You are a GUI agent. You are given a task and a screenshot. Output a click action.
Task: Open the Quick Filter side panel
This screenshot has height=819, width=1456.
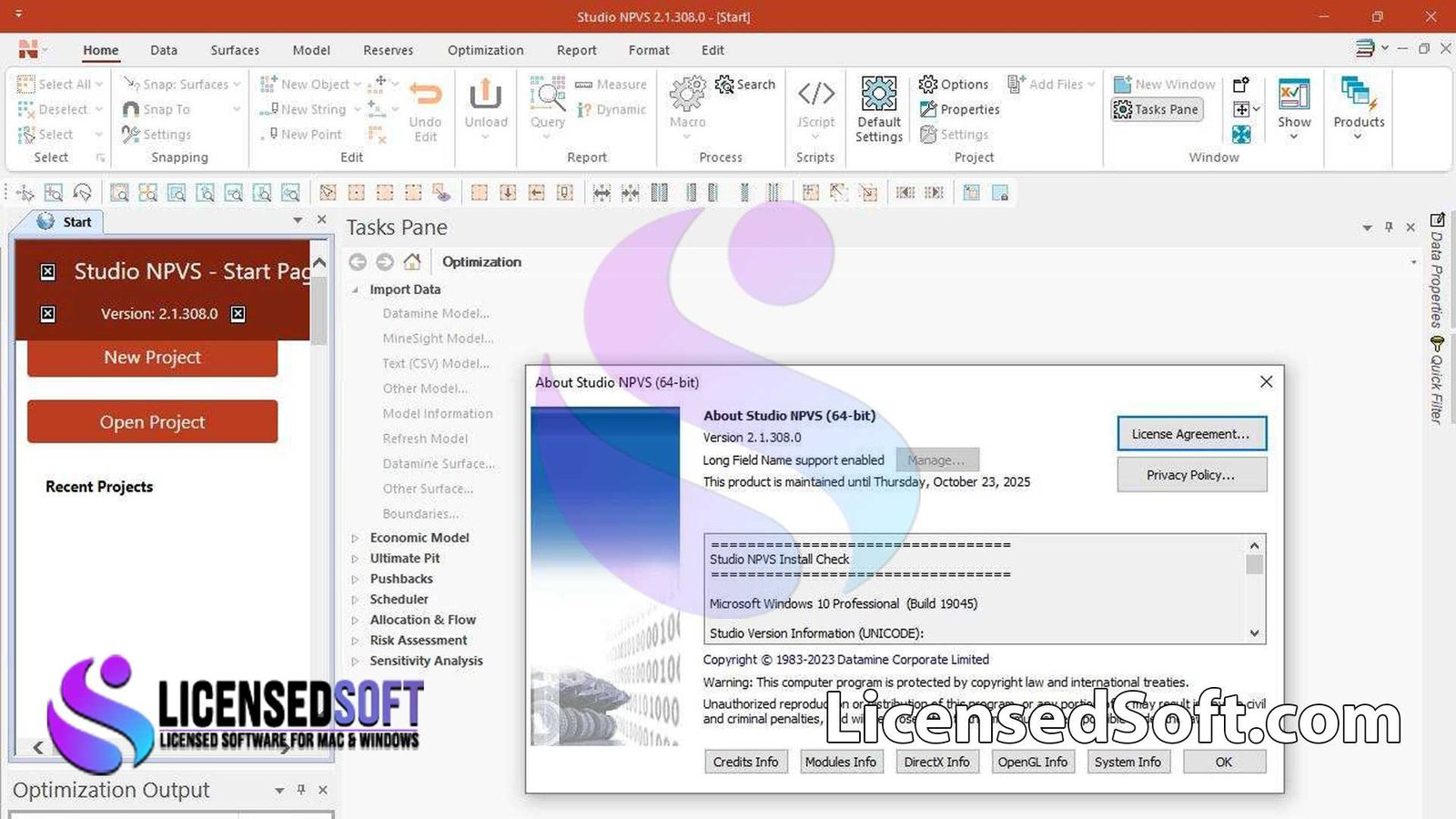1437,379
